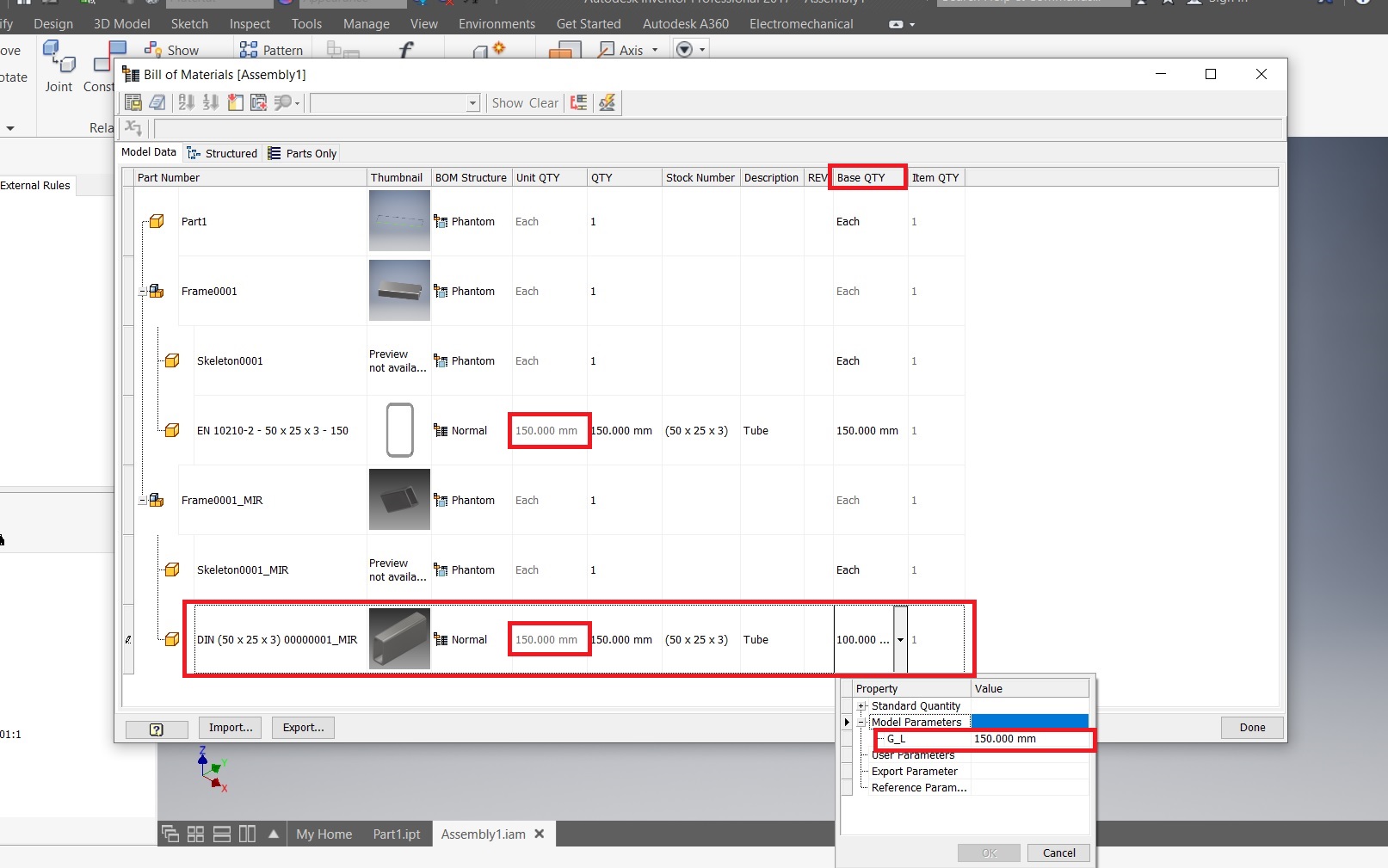
Task: Click the yellow clipboard icon in BOM toolbar
Action: click(x=235, y=103)
